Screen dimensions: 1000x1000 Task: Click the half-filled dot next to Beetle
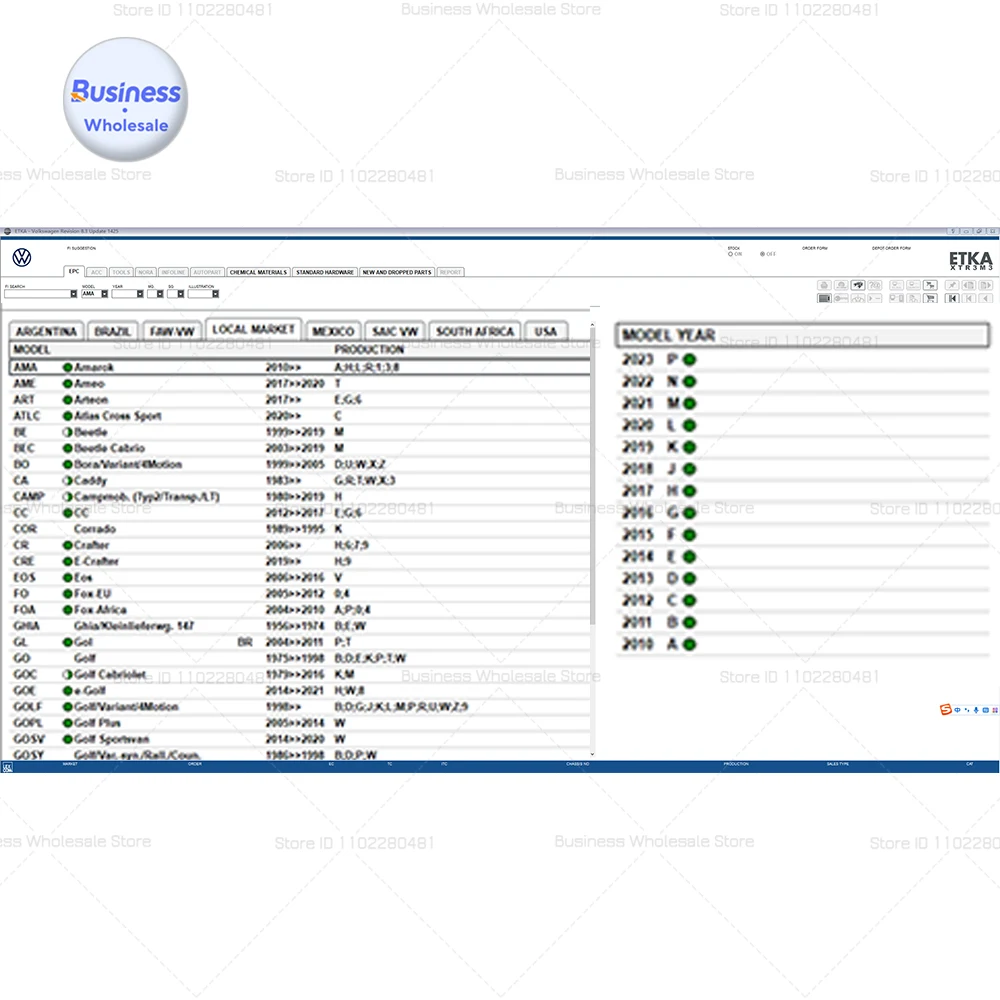(67, 432)
